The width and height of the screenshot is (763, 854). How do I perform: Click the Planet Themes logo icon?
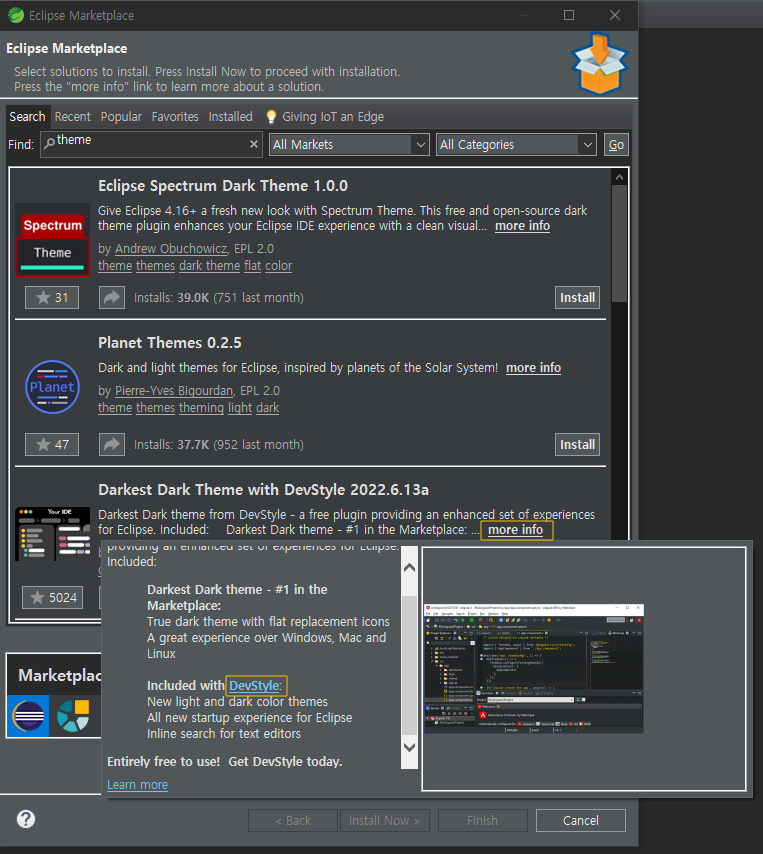pyautogui.click(x=52, y=387)
